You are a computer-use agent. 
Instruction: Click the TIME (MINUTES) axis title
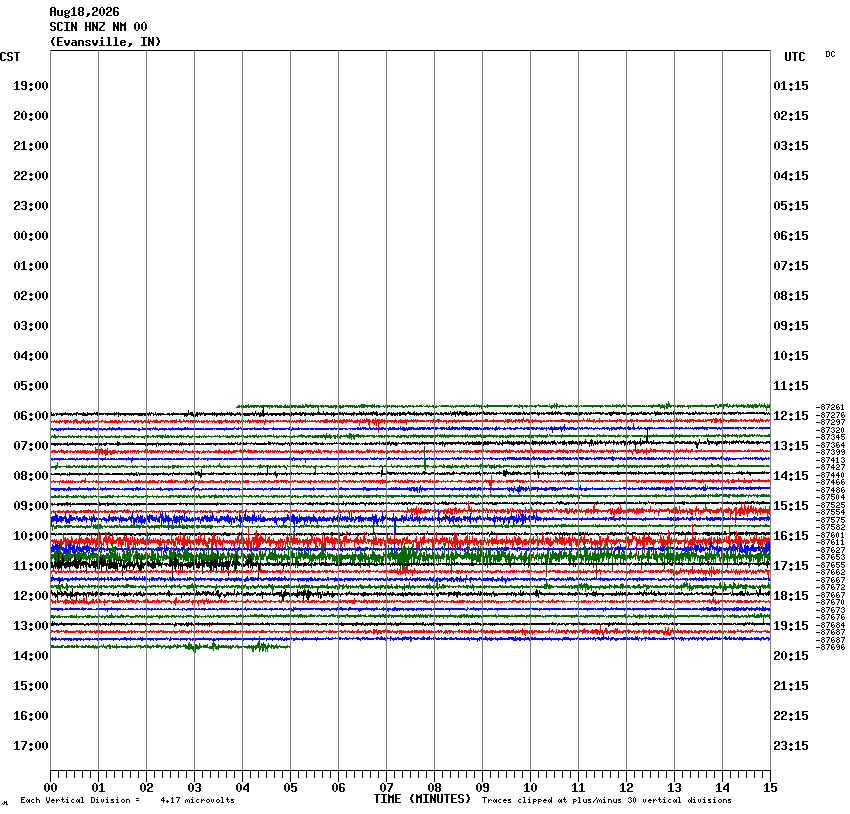tap(422, 799)
